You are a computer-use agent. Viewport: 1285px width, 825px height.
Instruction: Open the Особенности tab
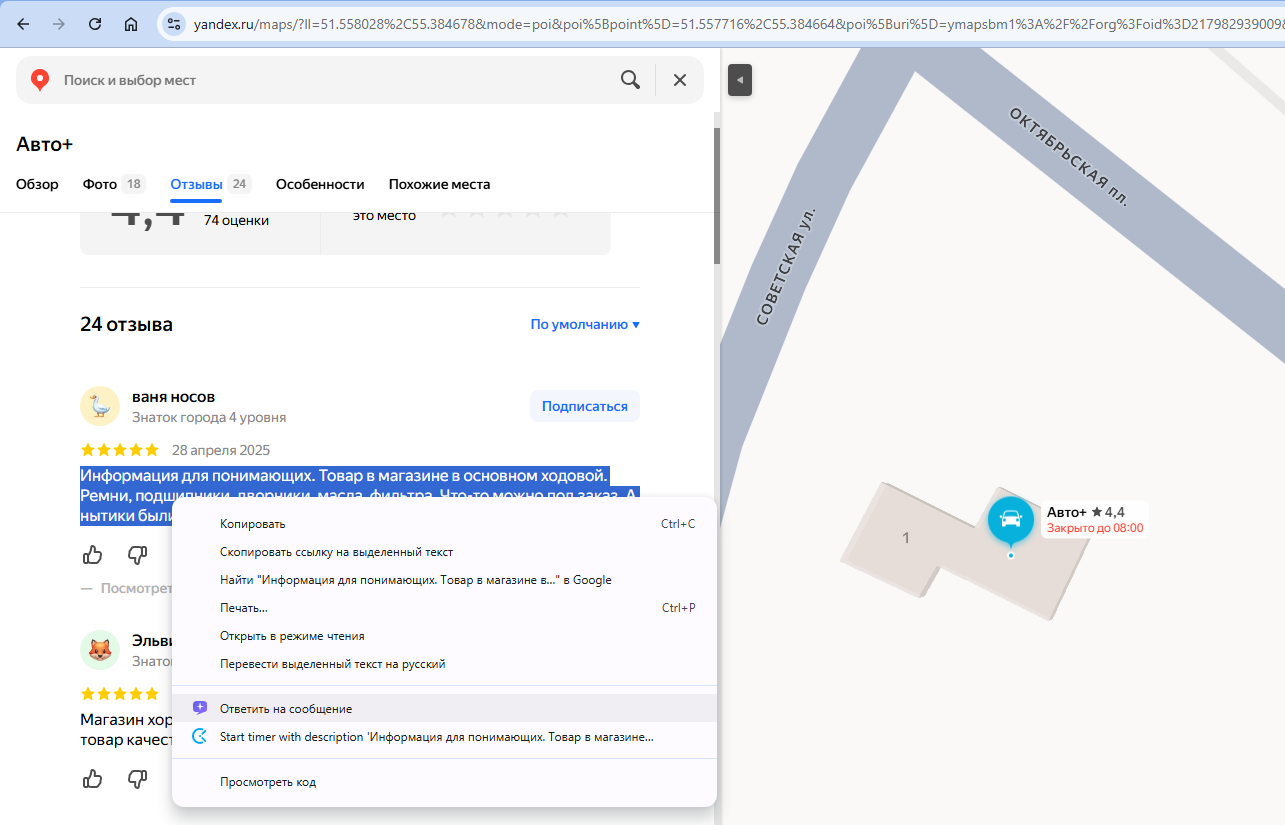point(320,184)
